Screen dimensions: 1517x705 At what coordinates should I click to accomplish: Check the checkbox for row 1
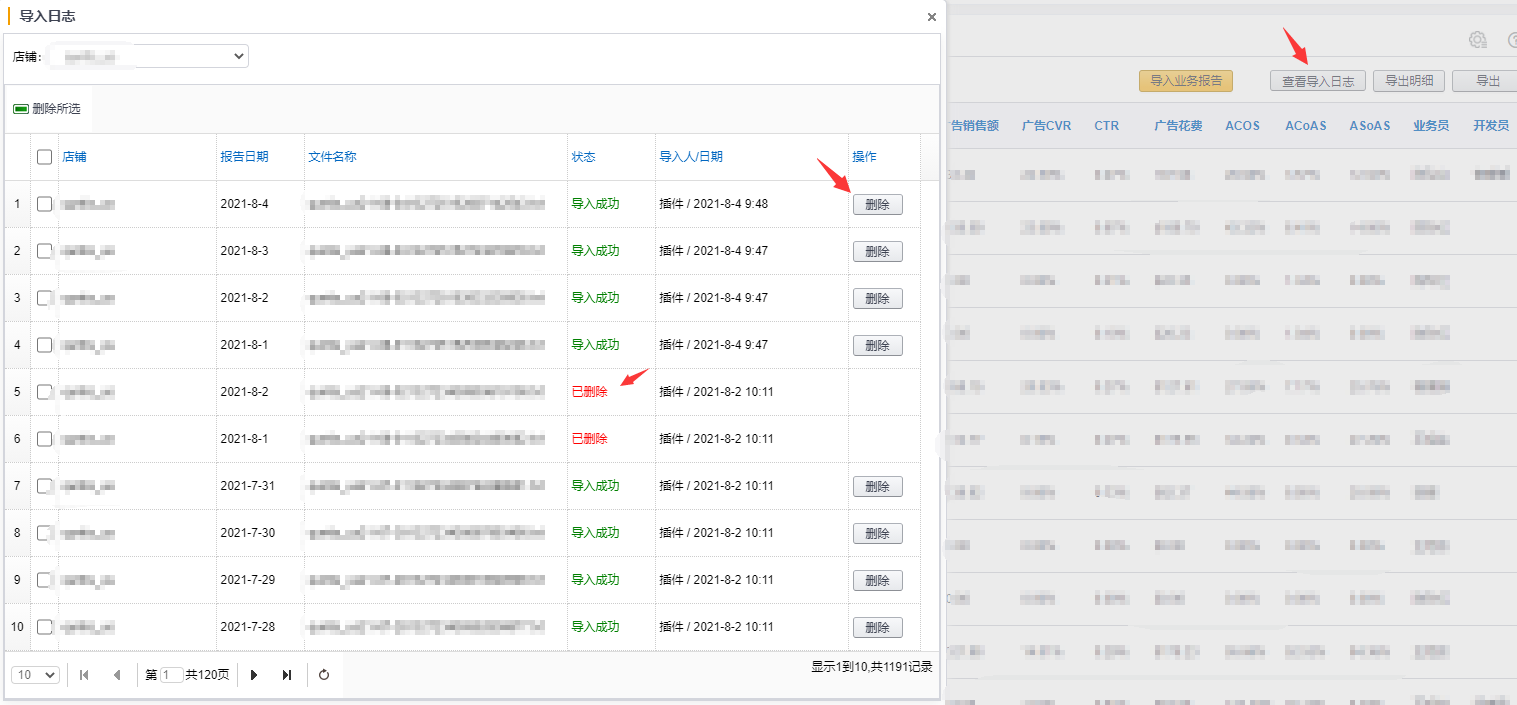point(44,204)
